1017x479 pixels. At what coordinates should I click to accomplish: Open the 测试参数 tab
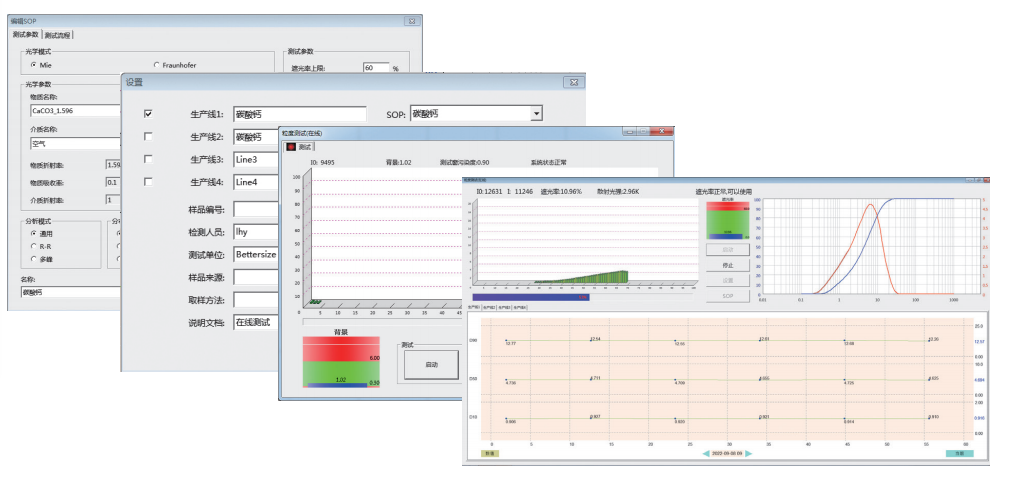point(25,35)
